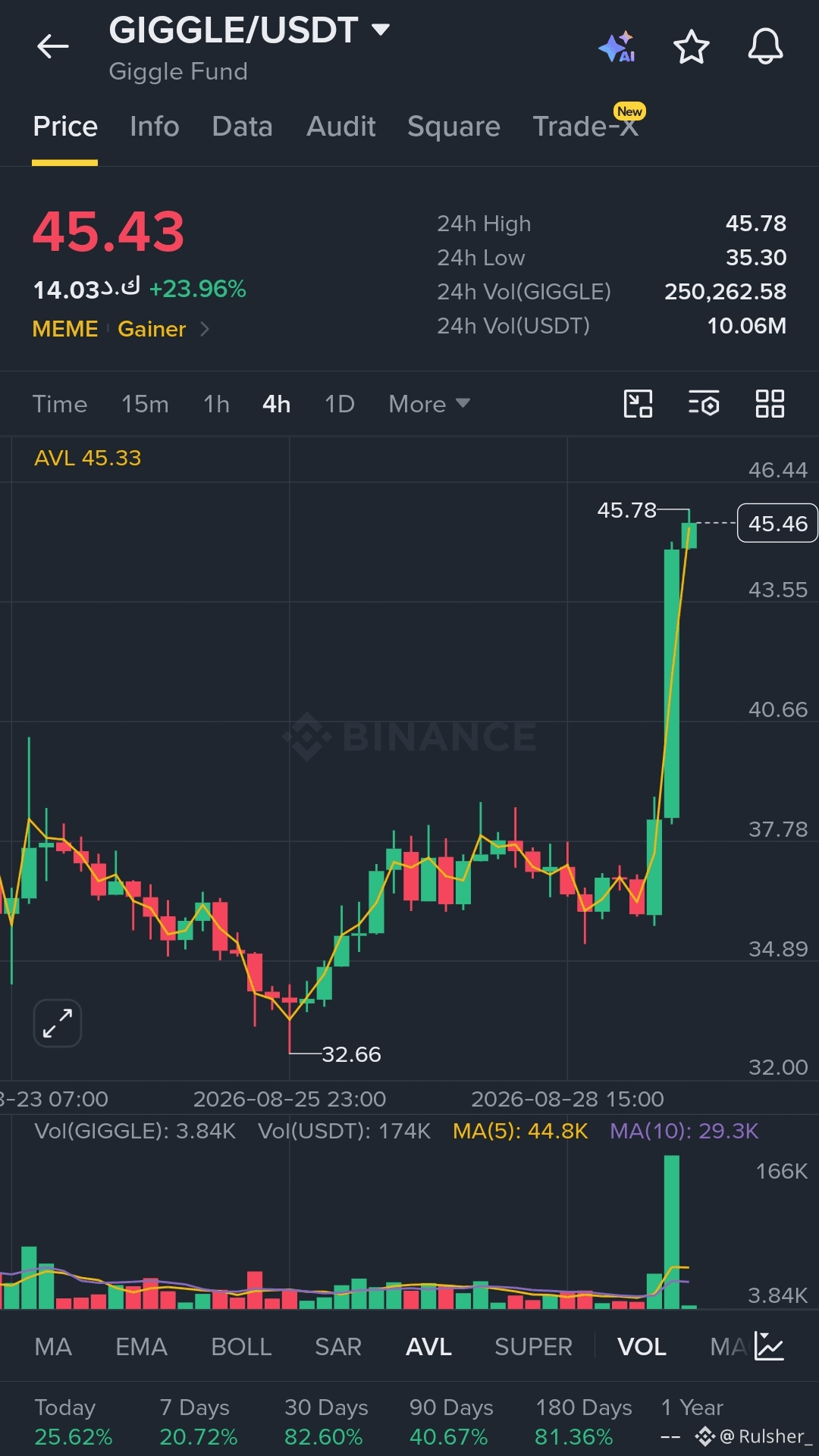The image size is (819, 1456).
Task: Toggle the SAR indicator
Action: click(x=338, y=1347)
